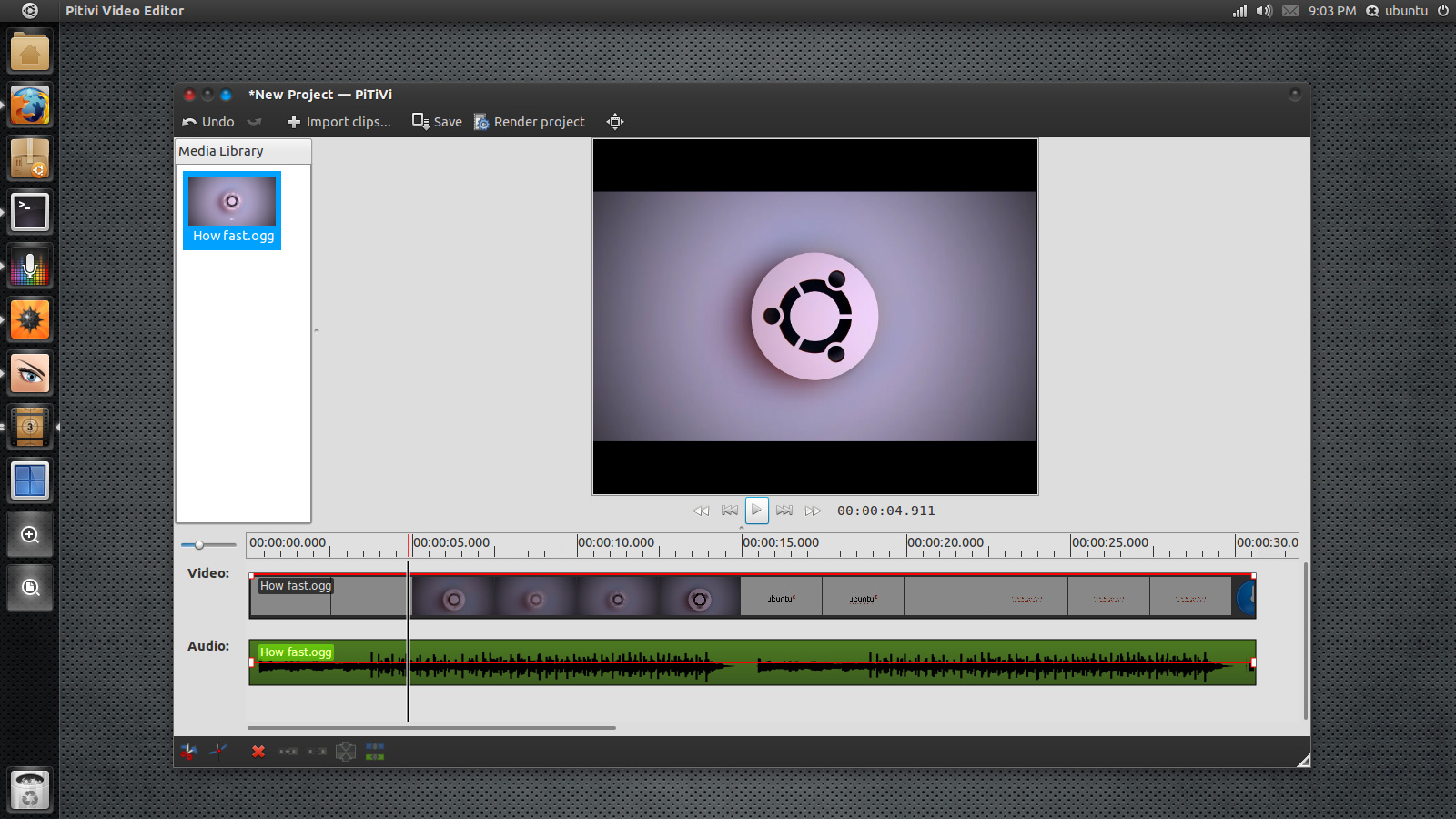Open the mail envelope indicator menu
The width and height of the screenshot is (1456, 819).
(1290, 11)
